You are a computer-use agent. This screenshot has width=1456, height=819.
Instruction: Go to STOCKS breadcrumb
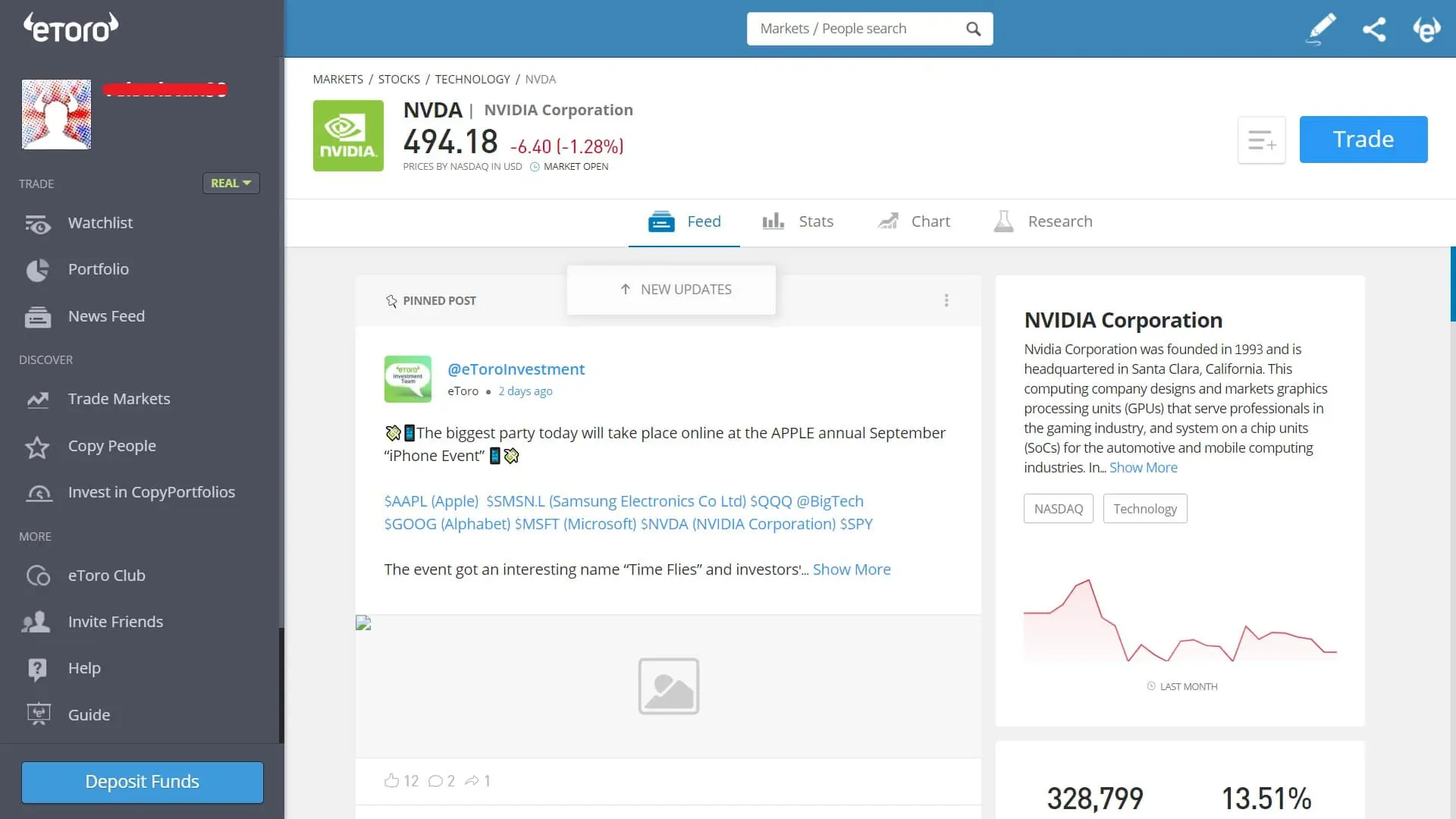pyautogui.click(x=399, y=79)
